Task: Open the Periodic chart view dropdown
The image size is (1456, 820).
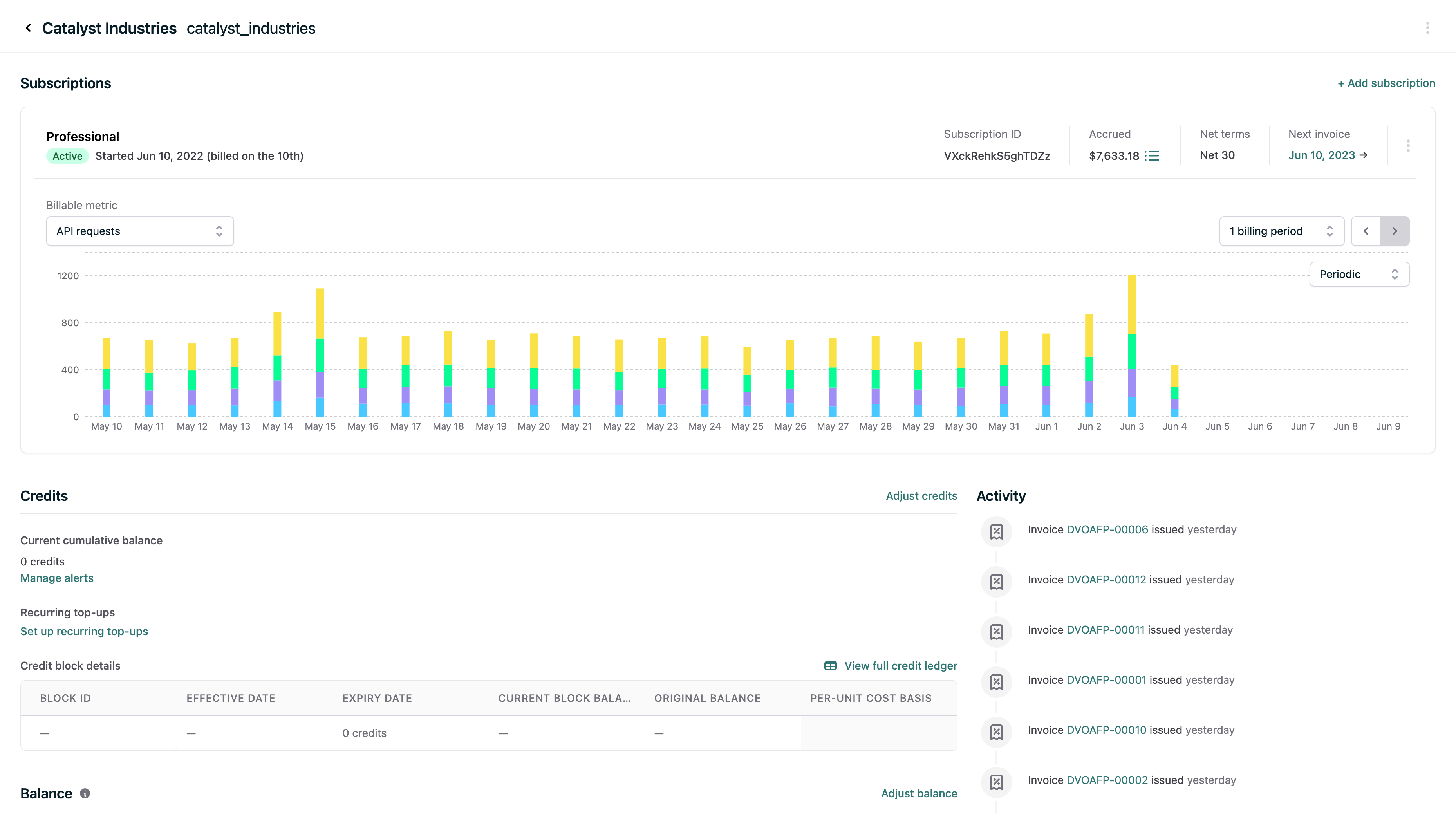Action: [x=1359, y=274]
